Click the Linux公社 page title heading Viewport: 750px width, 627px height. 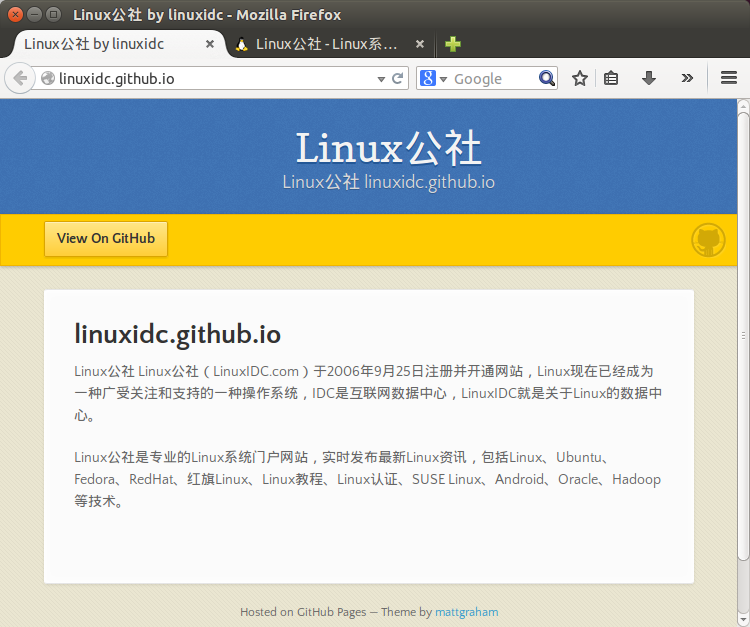coord(388,148)
